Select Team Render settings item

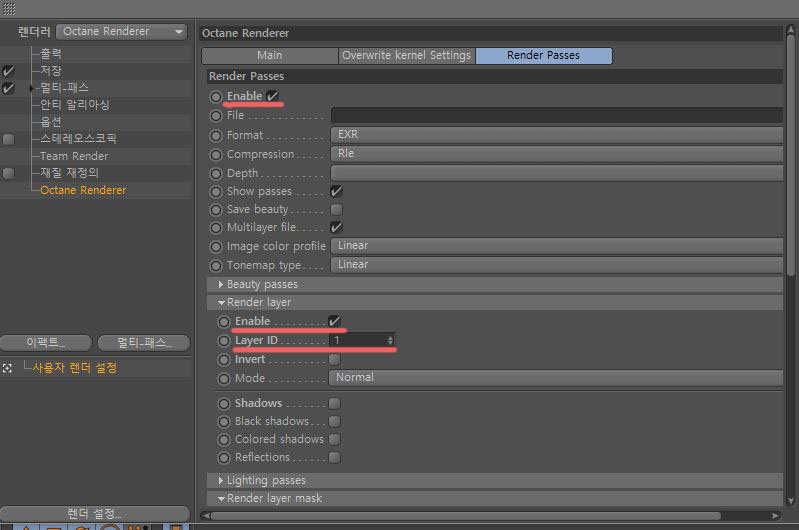pyautogui.click(x=74, y=156)
